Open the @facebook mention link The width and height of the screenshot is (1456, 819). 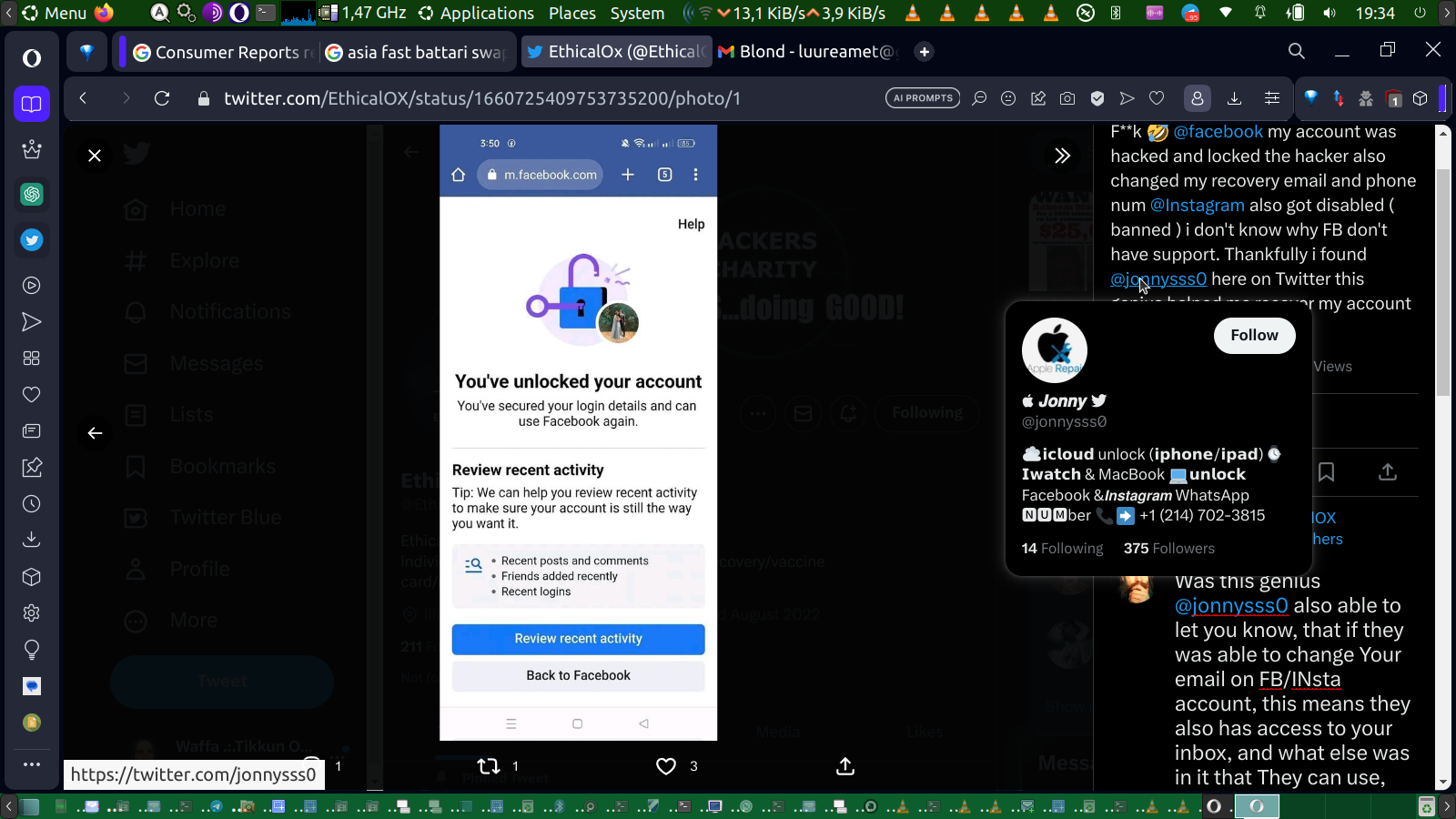(1218, 132)
